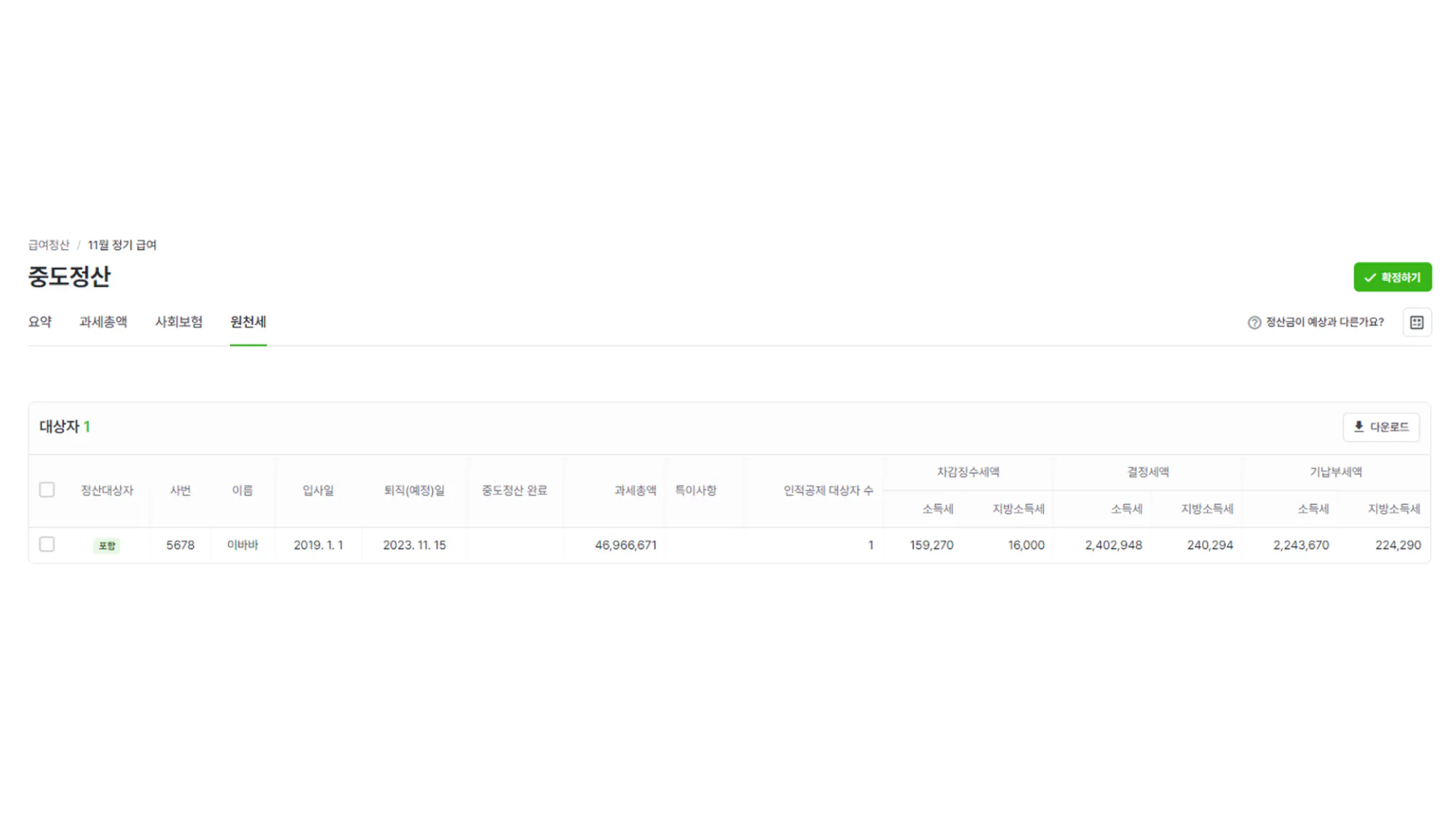Select the 원천세 tab
The width and height of the screenshot is (1456, 819).
pos(248,322)
